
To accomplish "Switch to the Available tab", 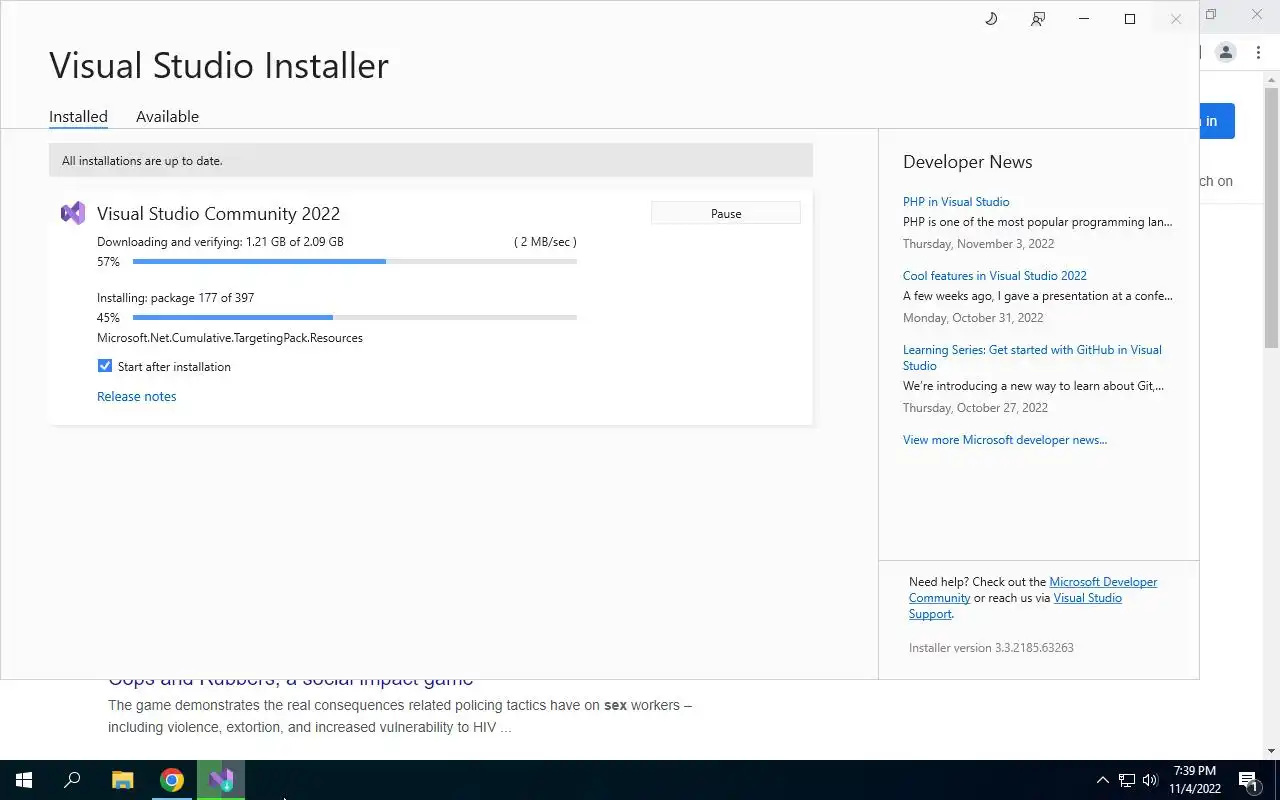I will [x=167, y=116].
